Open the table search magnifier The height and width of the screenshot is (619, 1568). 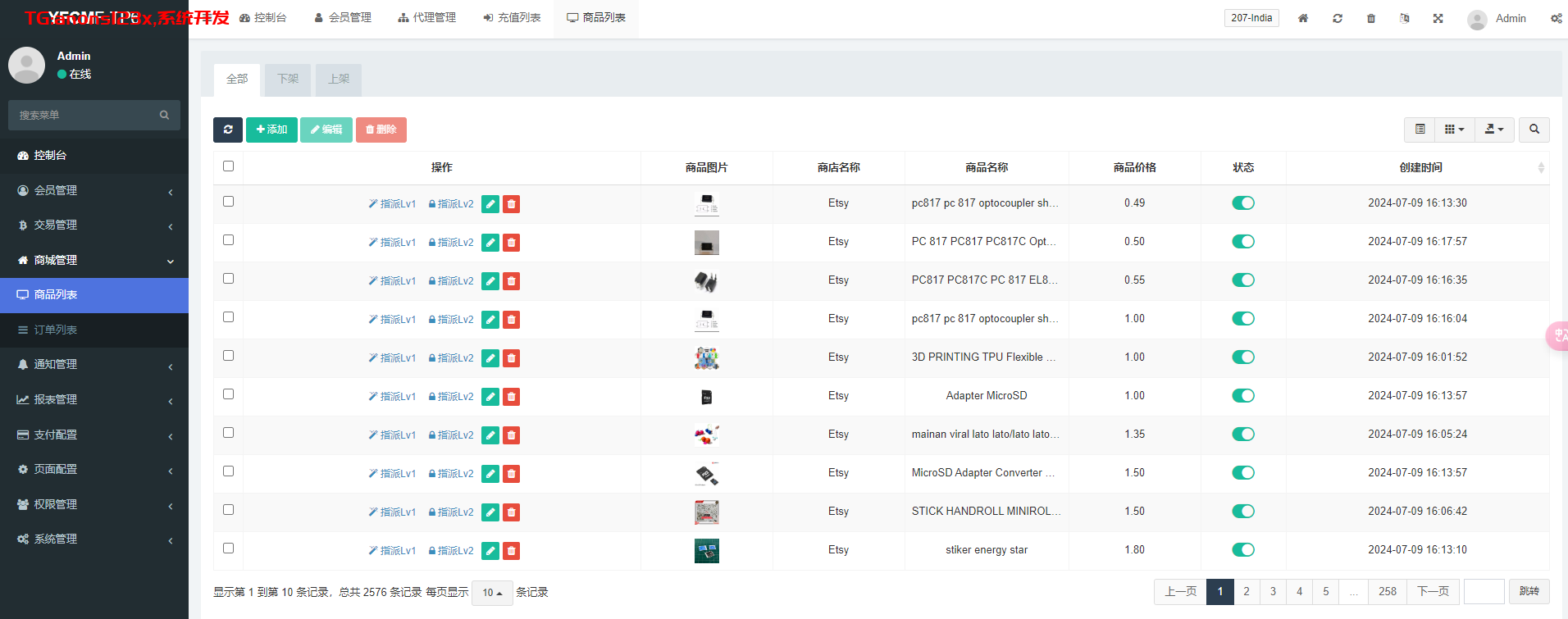pyautogui.click(x=1534, y=130)
